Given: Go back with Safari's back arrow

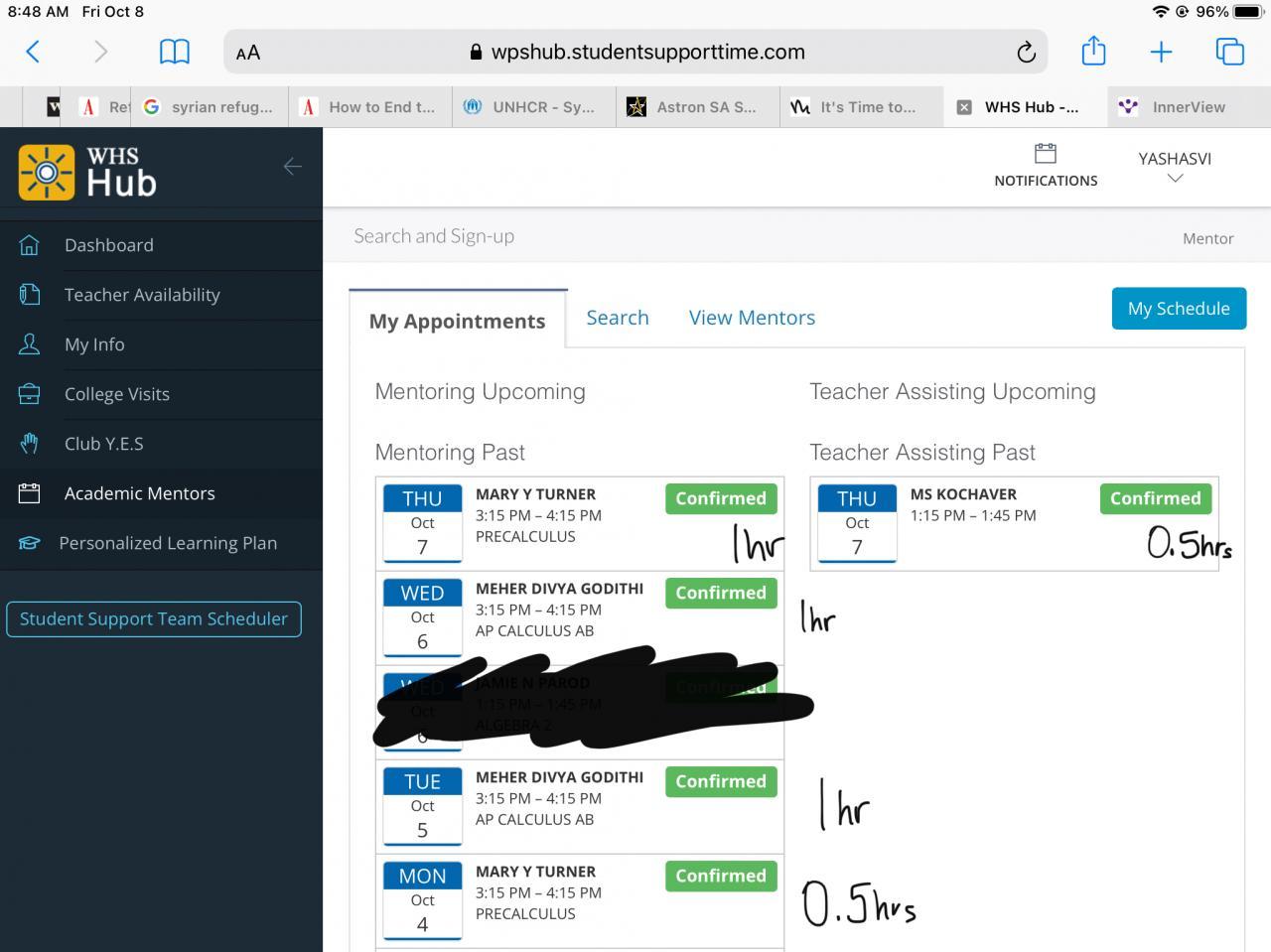Looking at the screenshot, I should tap(33, 52).
